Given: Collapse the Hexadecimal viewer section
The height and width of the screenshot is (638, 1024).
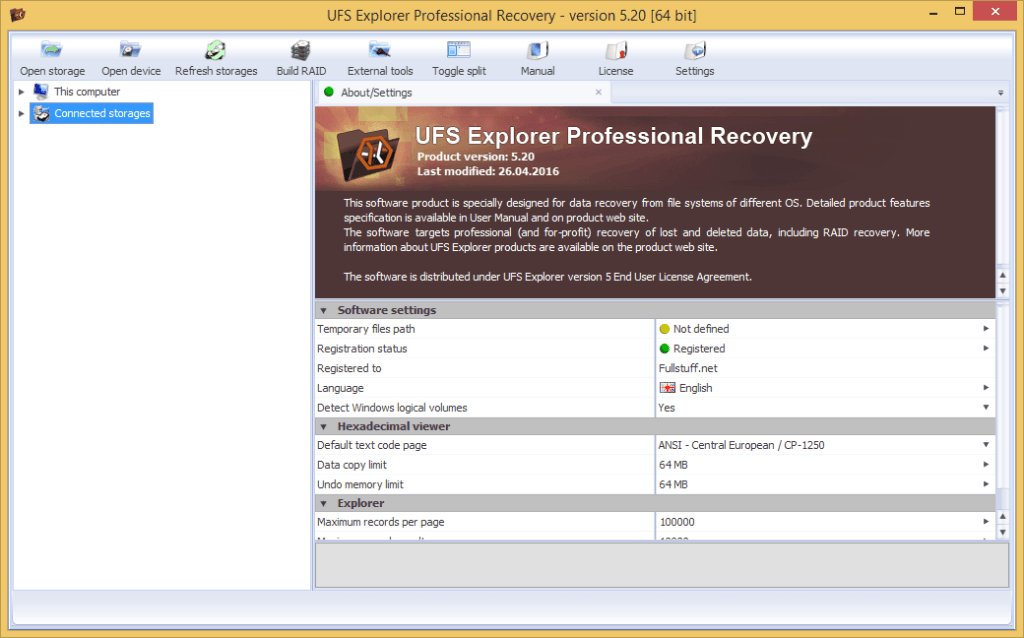Looking at the screenshot, I should tap(323, 426).
